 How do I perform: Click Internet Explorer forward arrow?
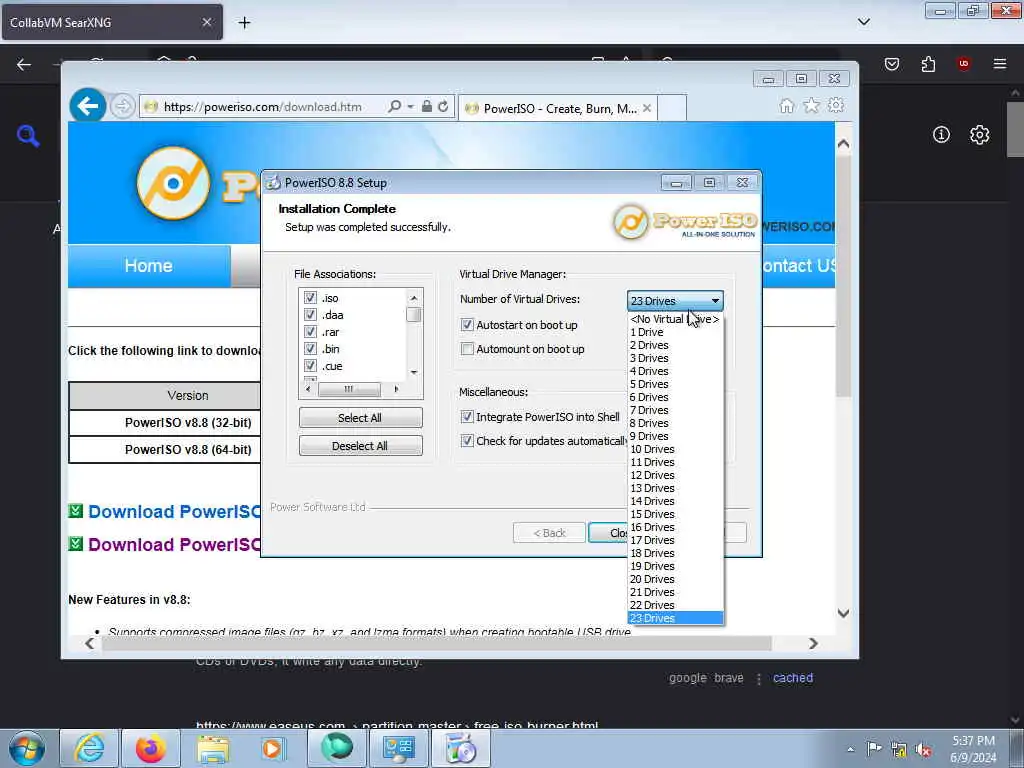click(122, 106)
